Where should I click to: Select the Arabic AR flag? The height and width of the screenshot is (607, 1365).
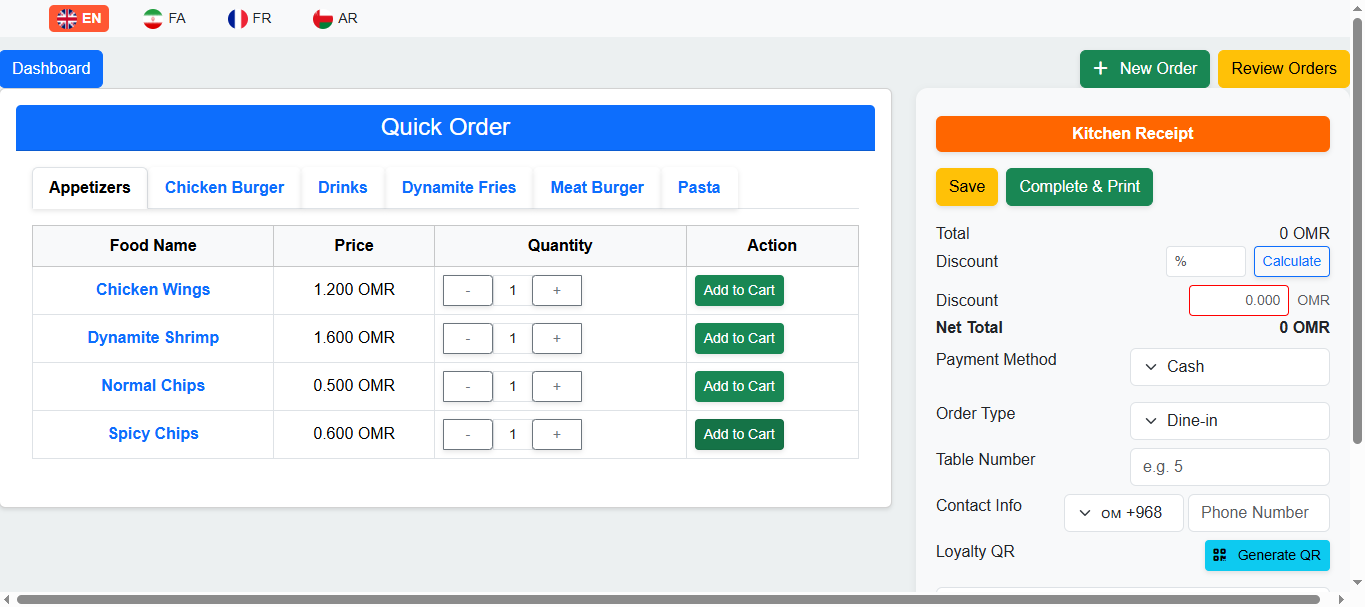coord(335,18)
